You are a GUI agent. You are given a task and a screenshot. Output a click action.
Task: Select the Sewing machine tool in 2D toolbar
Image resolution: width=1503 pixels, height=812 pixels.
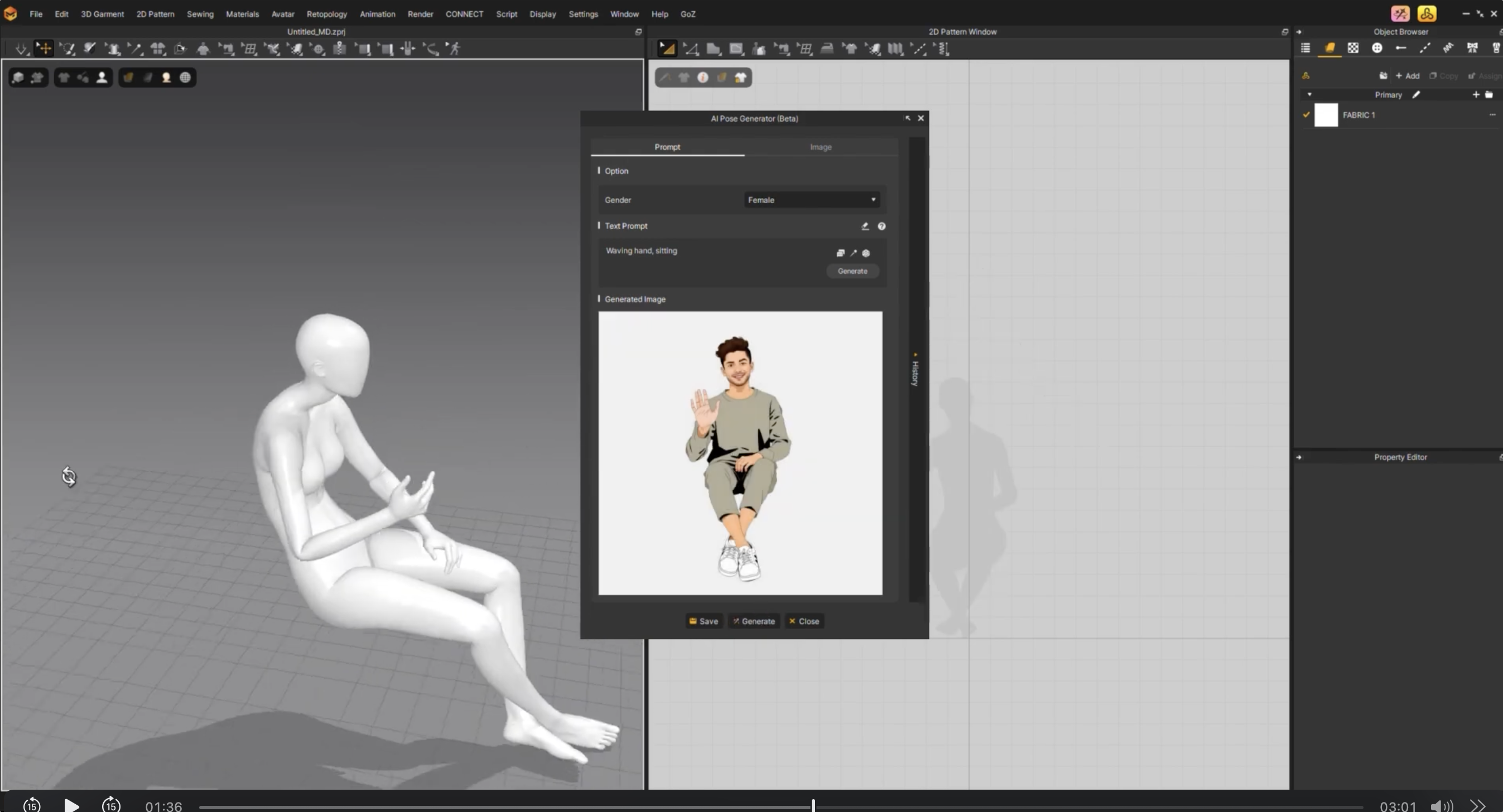pos(783,49)
